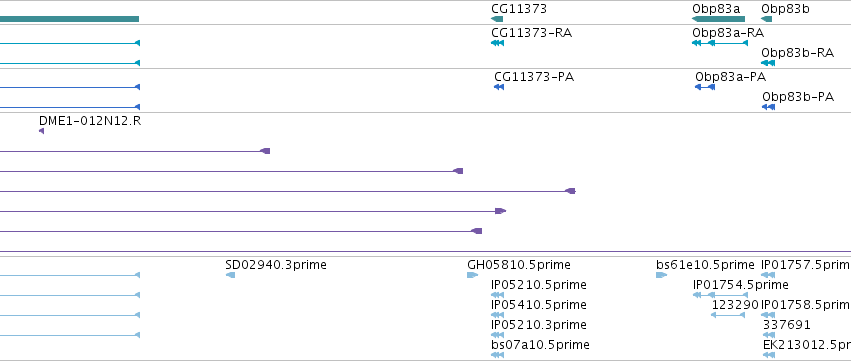Select the Obp83a gene bar
851x361 pixels.
(719, 19)
